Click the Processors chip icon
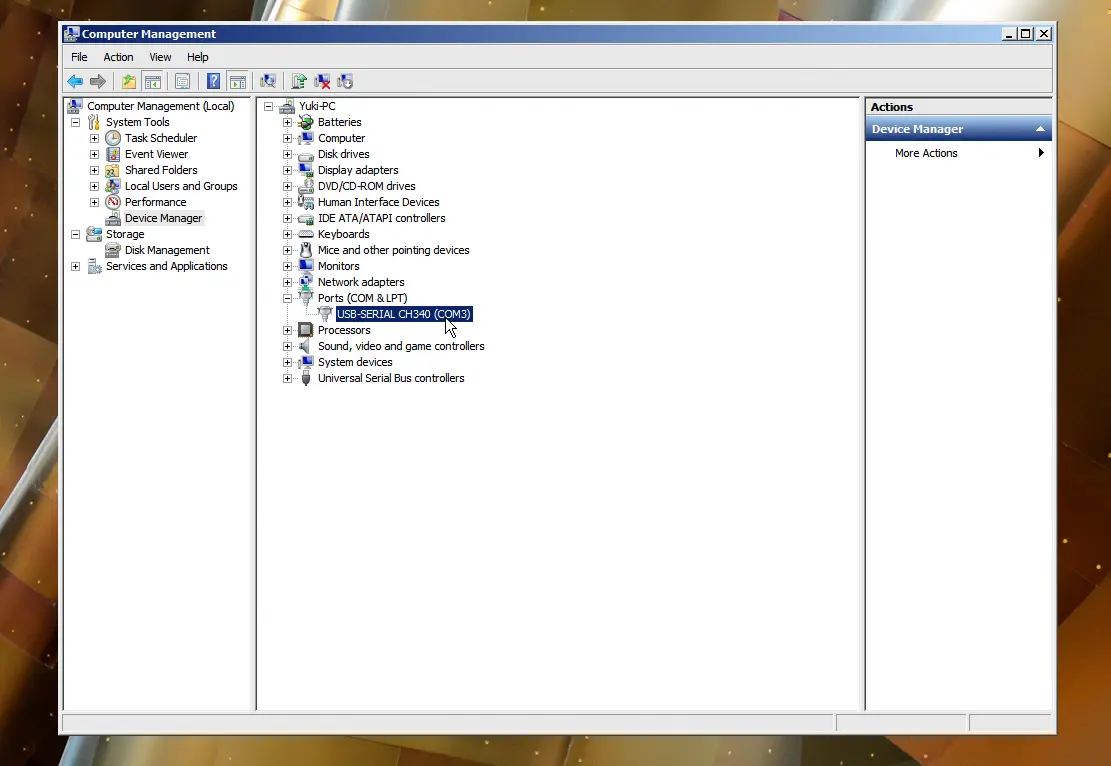 pos(305,330)
